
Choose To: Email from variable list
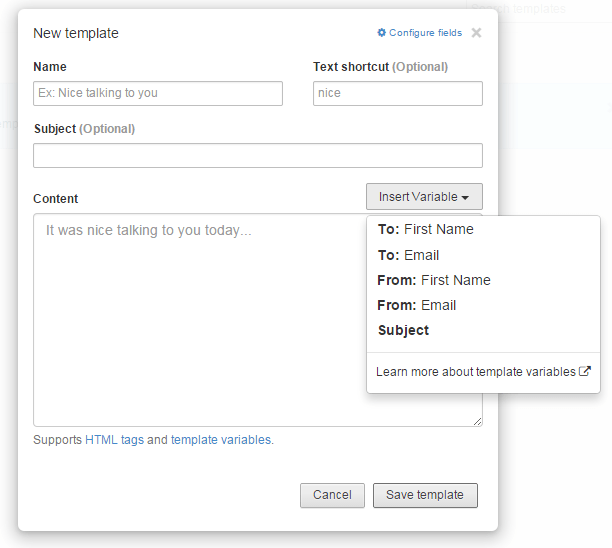pyautogui.click(x=409, y=255)
